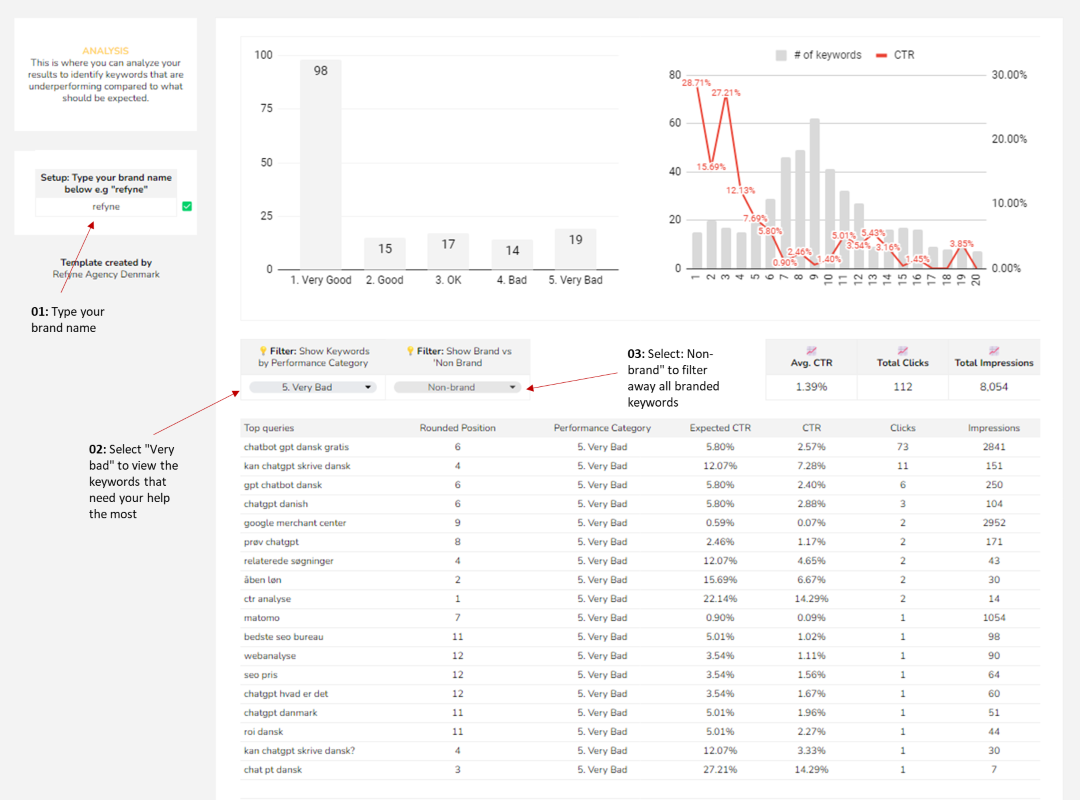Sort table by Top queries header
The image size is (1080, 800).
coord(269,428)
